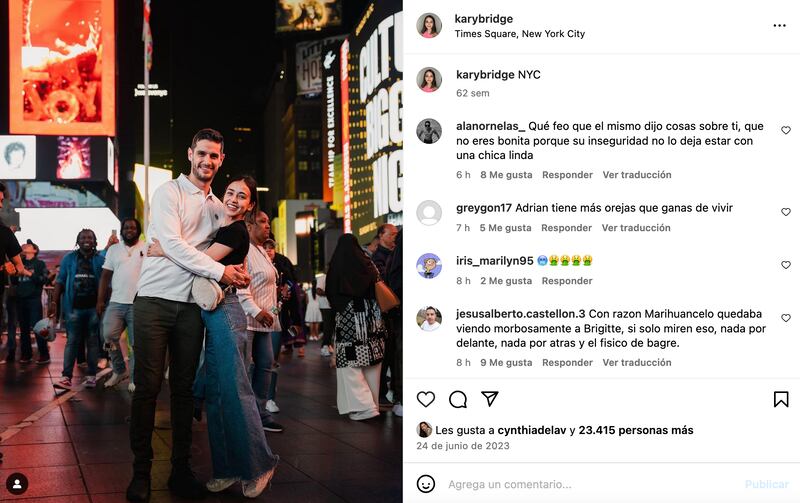Screen dimensions: 800x503
Task: Like the post with heart icon
Action: coord(426,399)
